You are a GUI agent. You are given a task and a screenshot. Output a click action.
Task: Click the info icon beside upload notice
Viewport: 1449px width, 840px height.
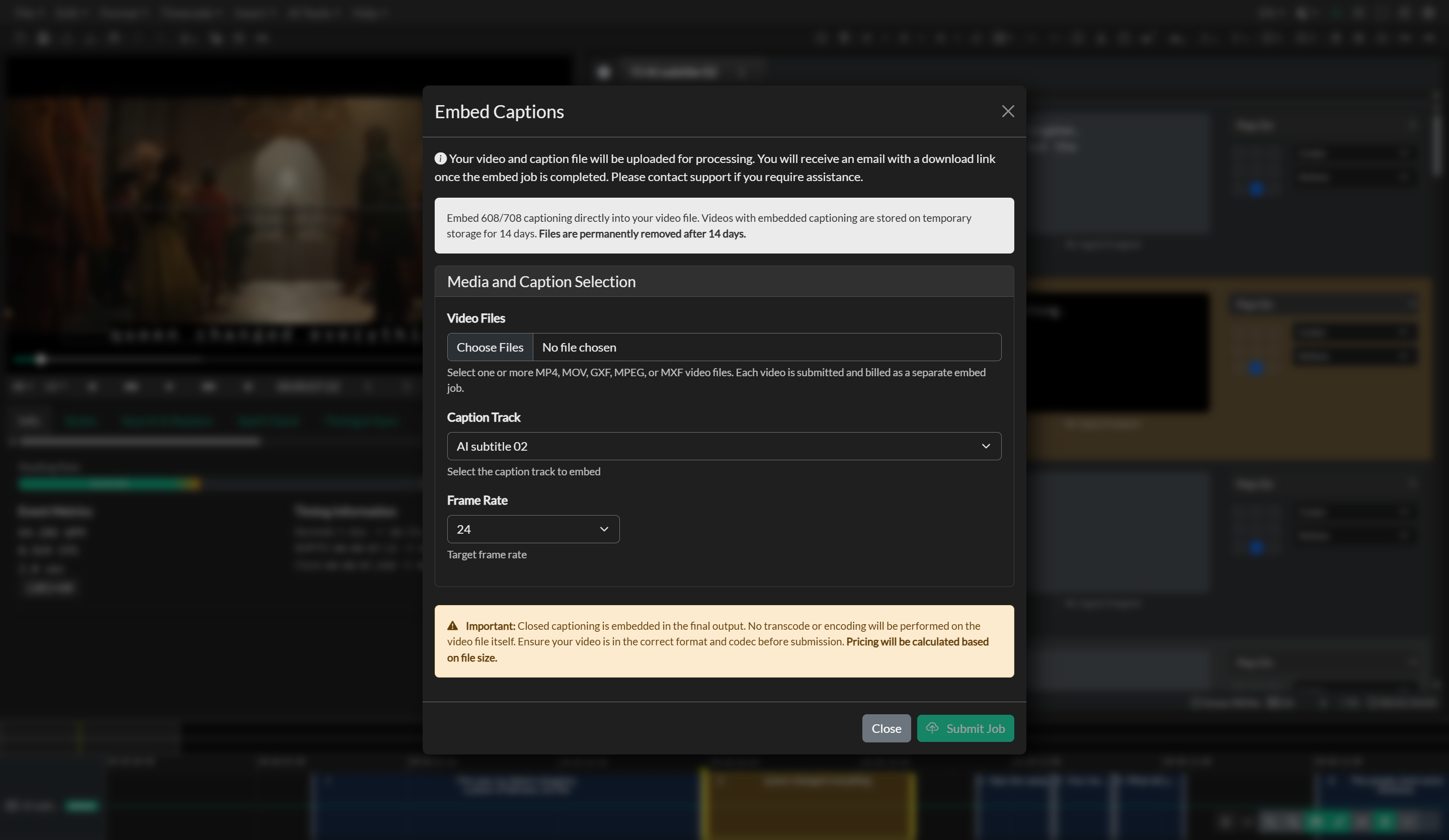(x=440, y=158)
